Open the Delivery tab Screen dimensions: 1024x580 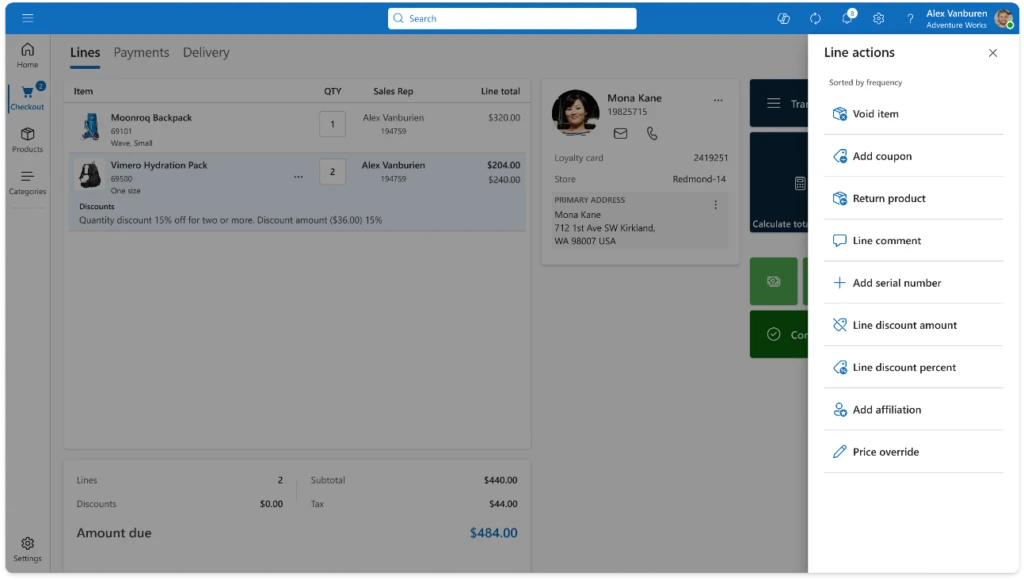click(206, 52)
